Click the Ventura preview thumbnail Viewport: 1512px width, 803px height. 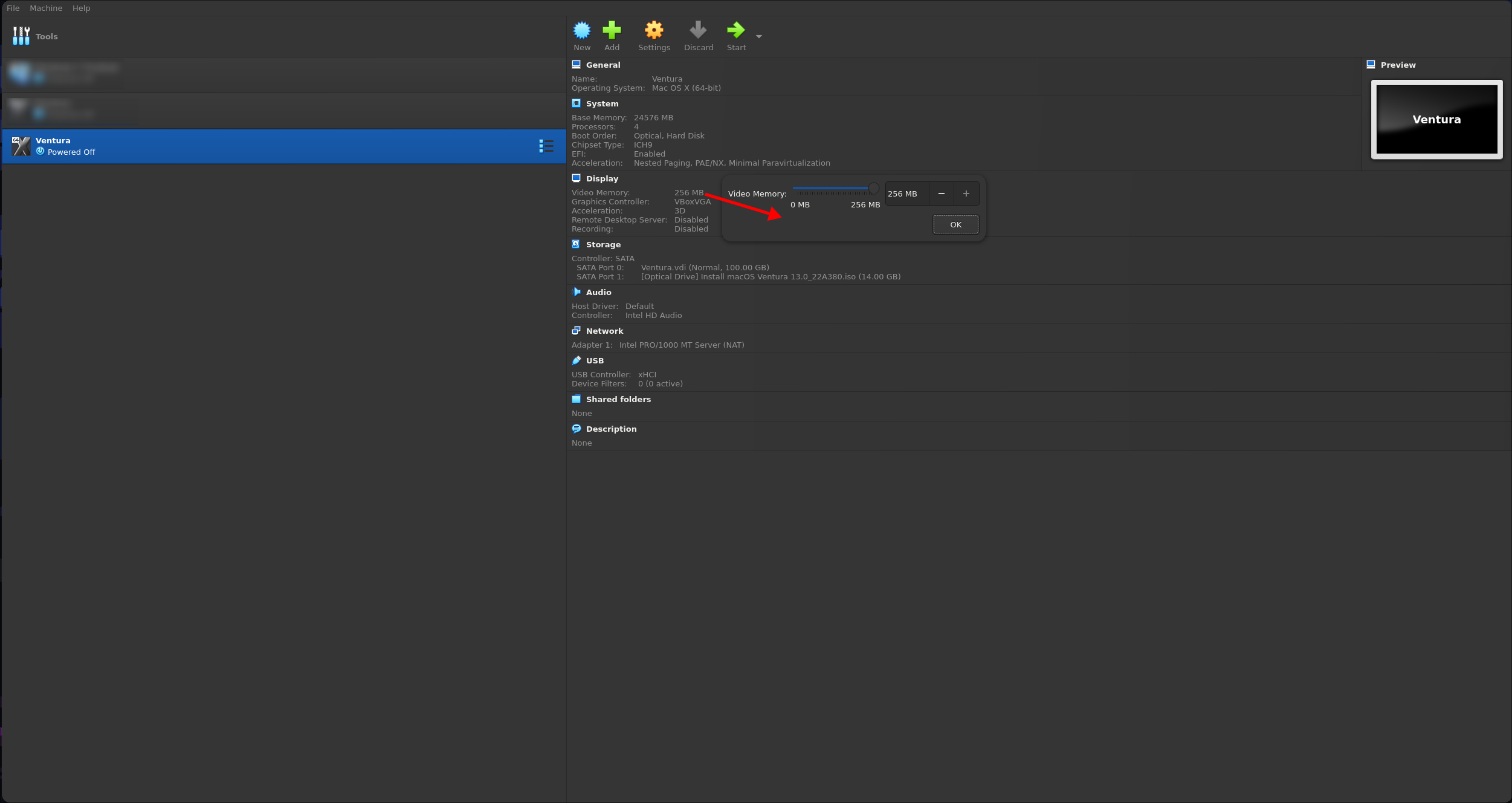(1436, 120)
